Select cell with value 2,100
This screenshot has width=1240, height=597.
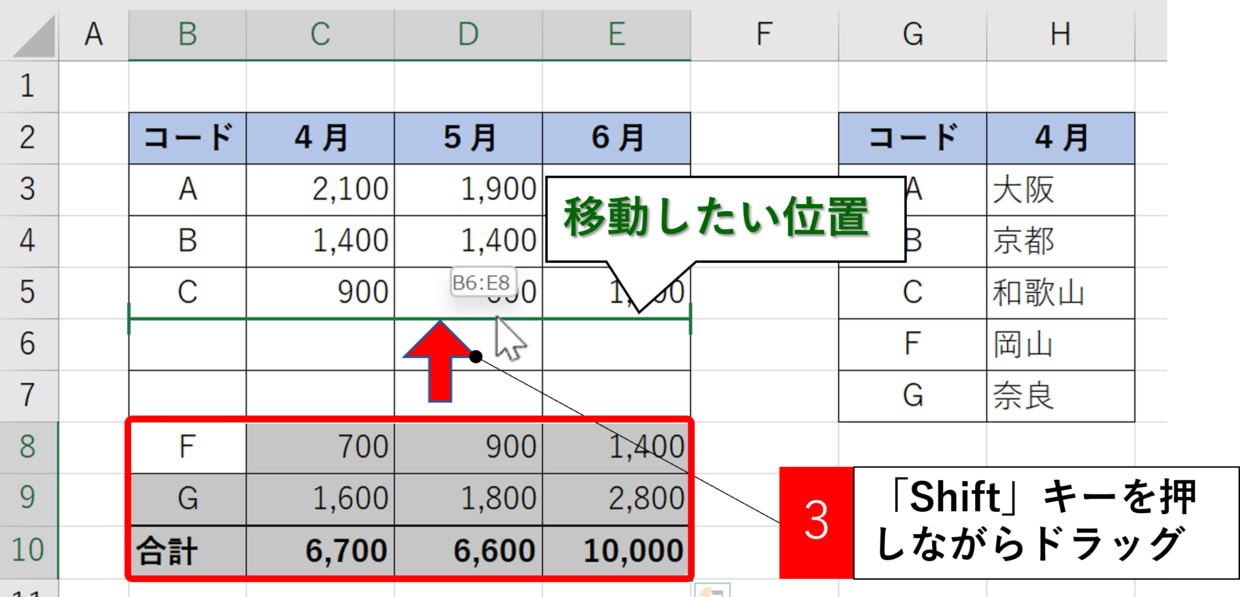coord(320,190)
